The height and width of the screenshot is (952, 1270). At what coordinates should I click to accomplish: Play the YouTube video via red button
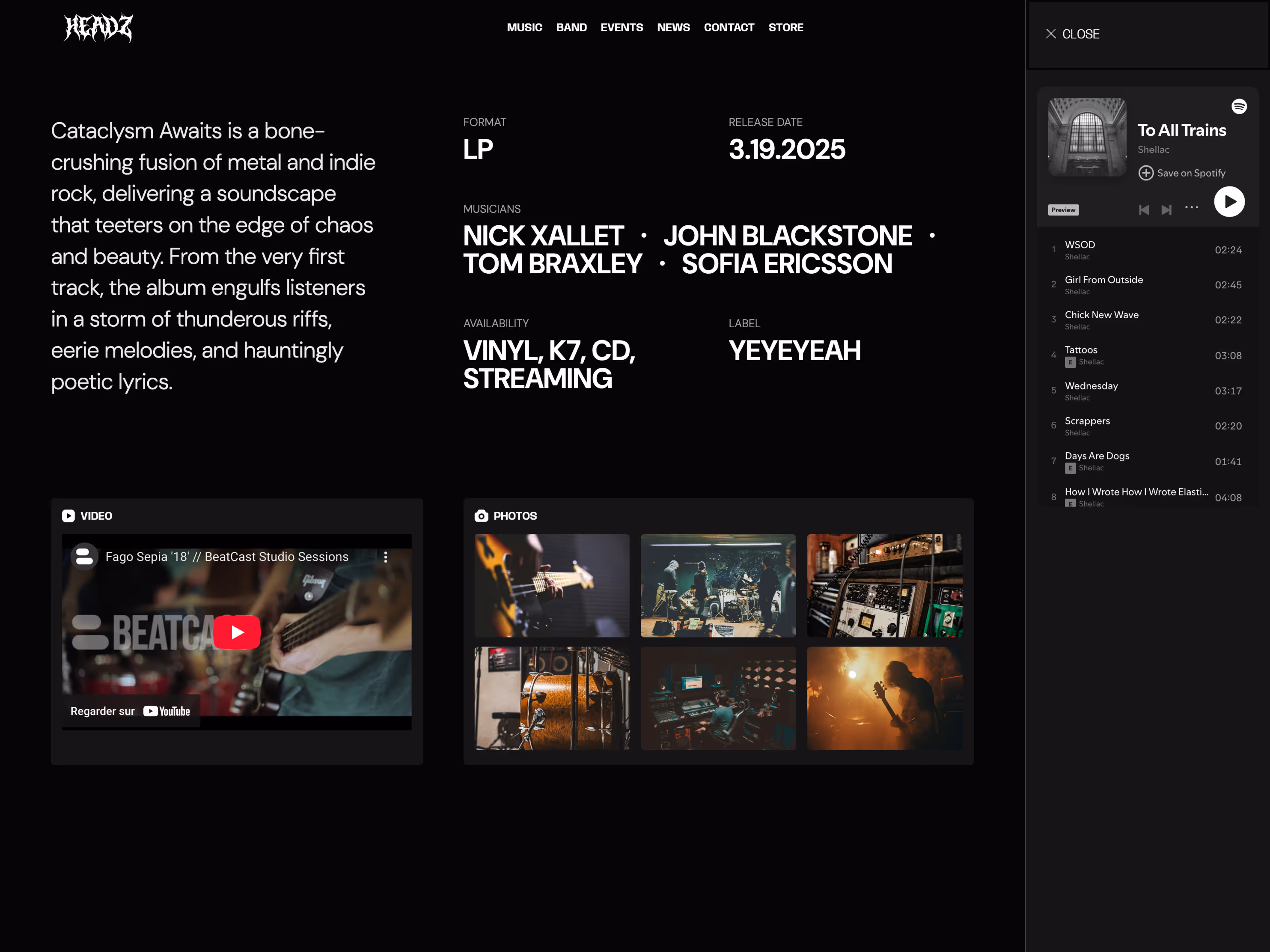[x=237, y=632]
